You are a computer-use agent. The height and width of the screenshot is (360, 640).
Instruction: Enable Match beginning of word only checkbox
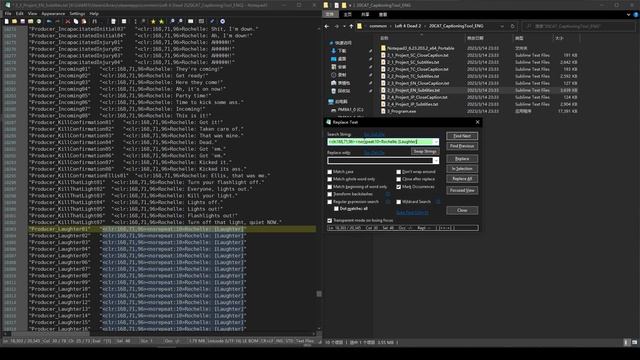(330, 187)
